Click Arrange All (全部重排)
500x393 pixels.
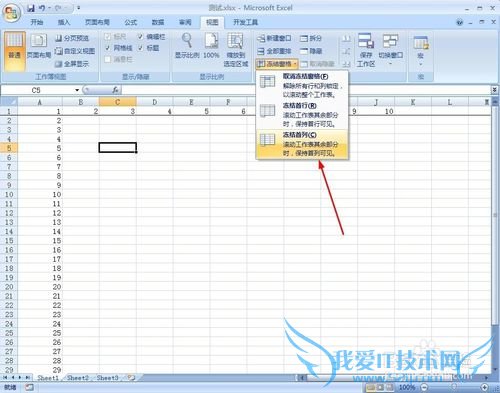(274, 51)
